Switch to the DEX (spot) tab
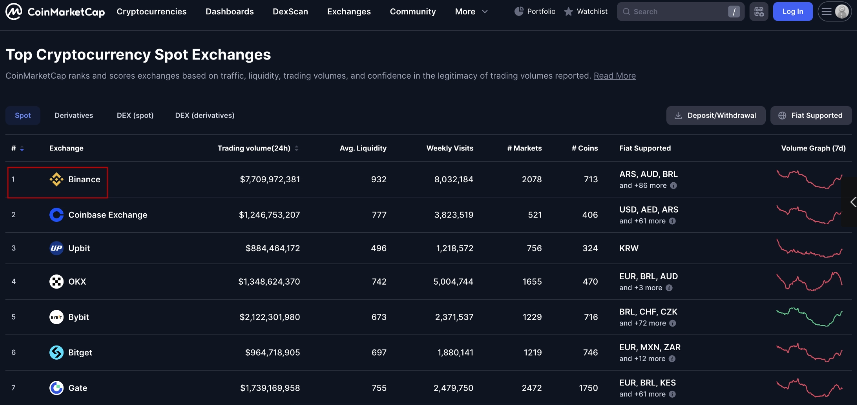 [x=135, y=116]
